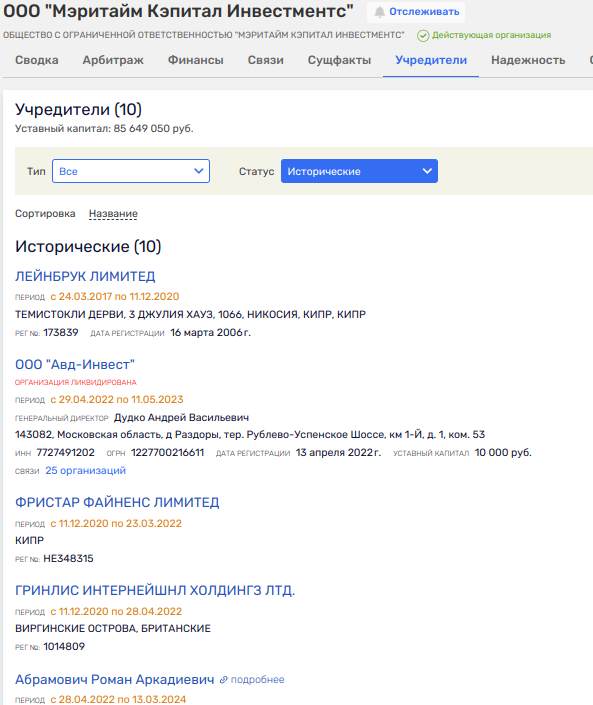Open ГРИНЛИС ИНТЕРНЕЙШНЛ ХОЛДИНГЗ ЛТД. link

(x=155, y=590)
